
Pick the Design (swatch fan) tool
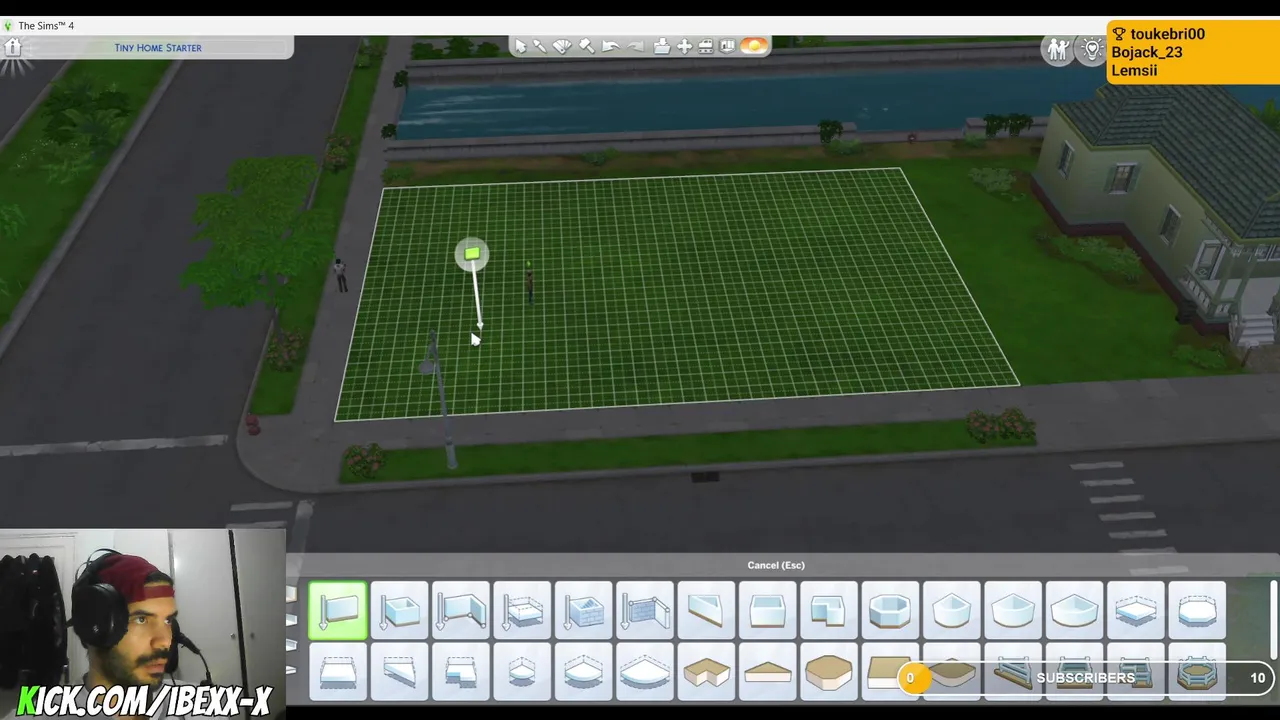tap(563, 46)
